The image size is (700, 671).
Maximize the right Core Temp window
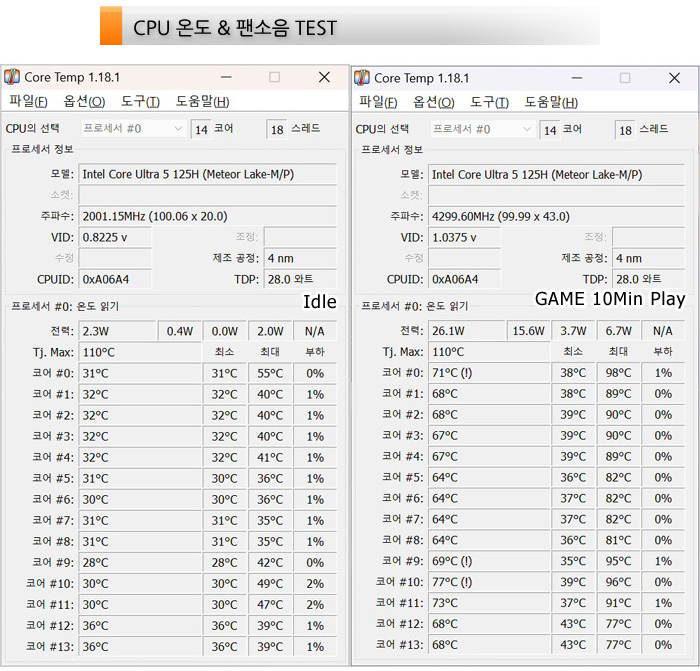tap(625, 77)
